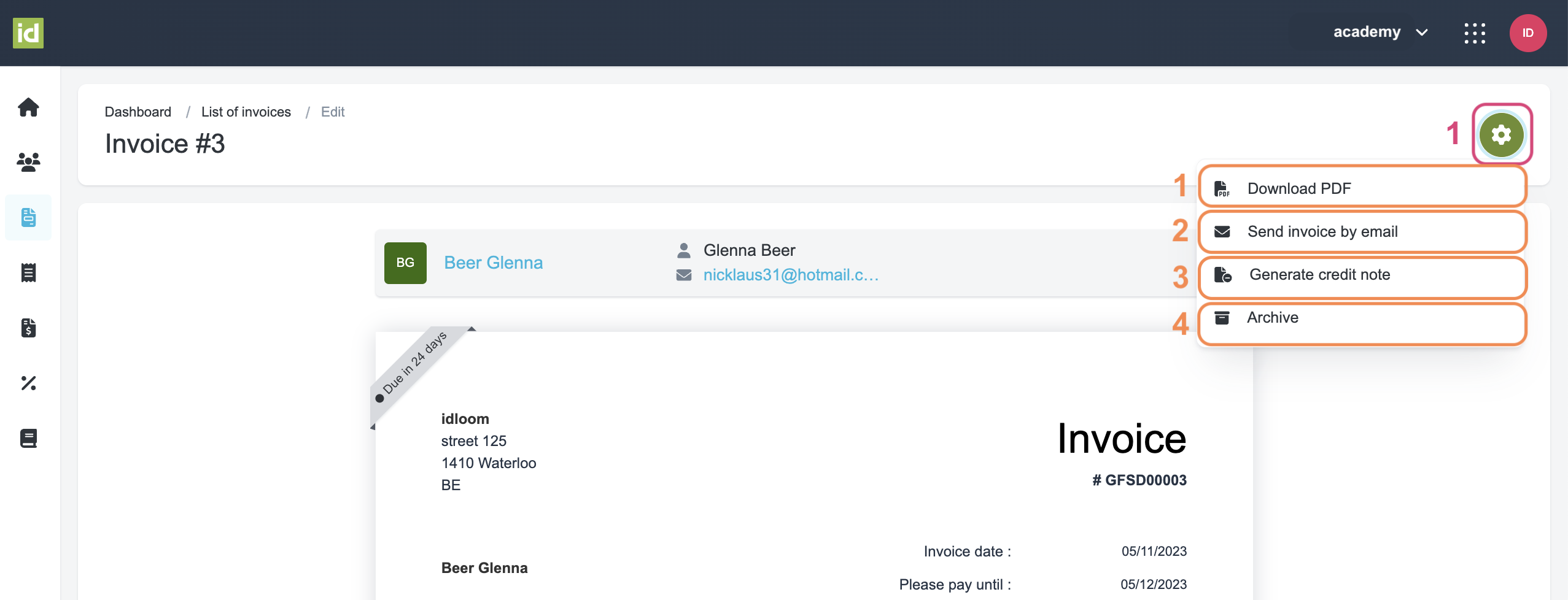Click the green gear settings button

[x=1501, y=134]
